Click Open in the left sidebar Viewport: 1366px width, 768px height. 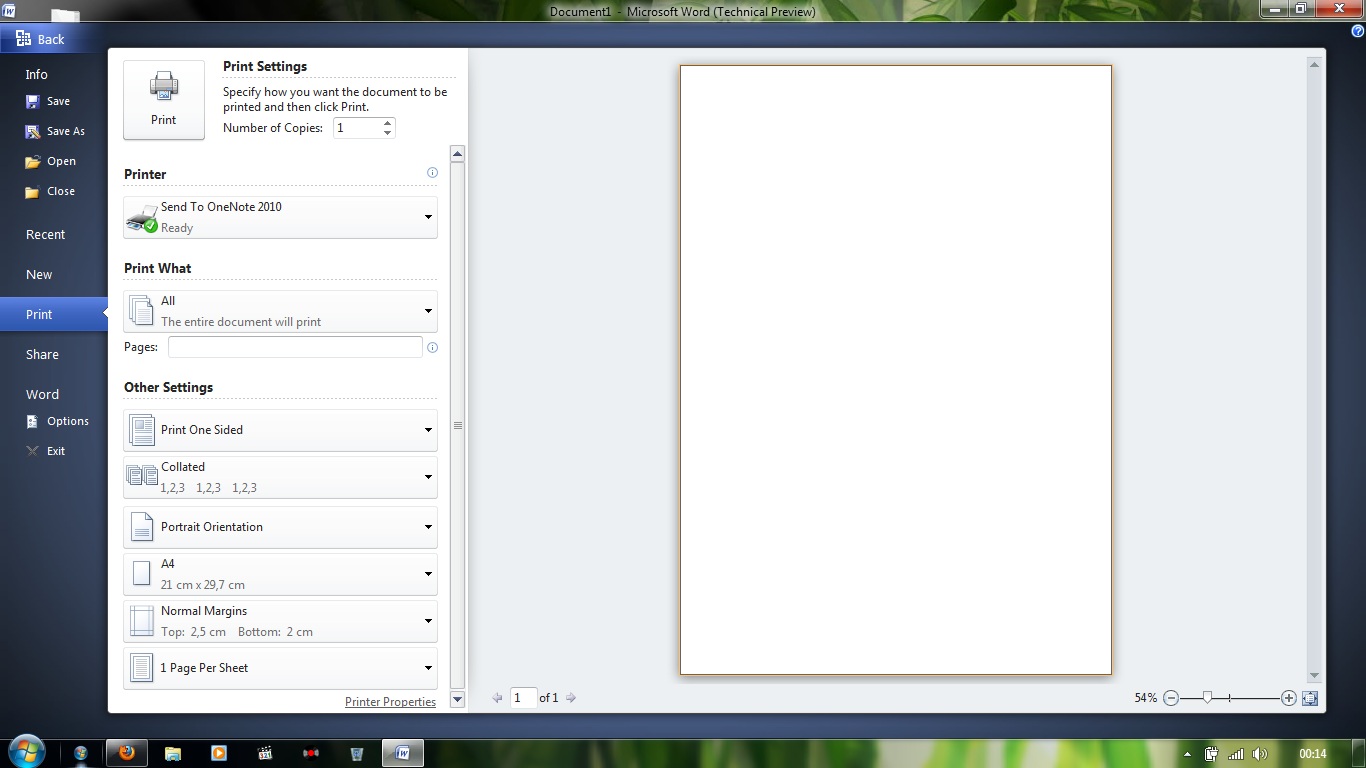[x=50, y=161]
